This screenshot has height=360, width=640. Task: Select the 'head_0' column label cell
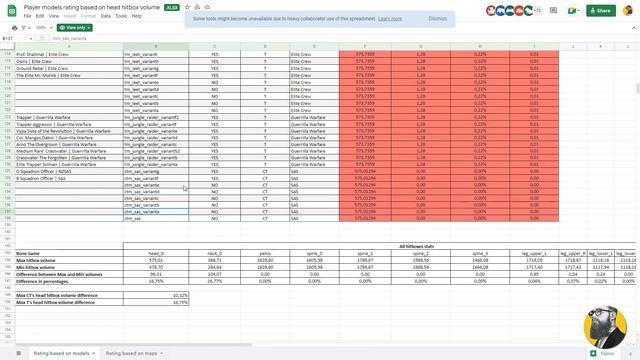click(x=156, y=253)
